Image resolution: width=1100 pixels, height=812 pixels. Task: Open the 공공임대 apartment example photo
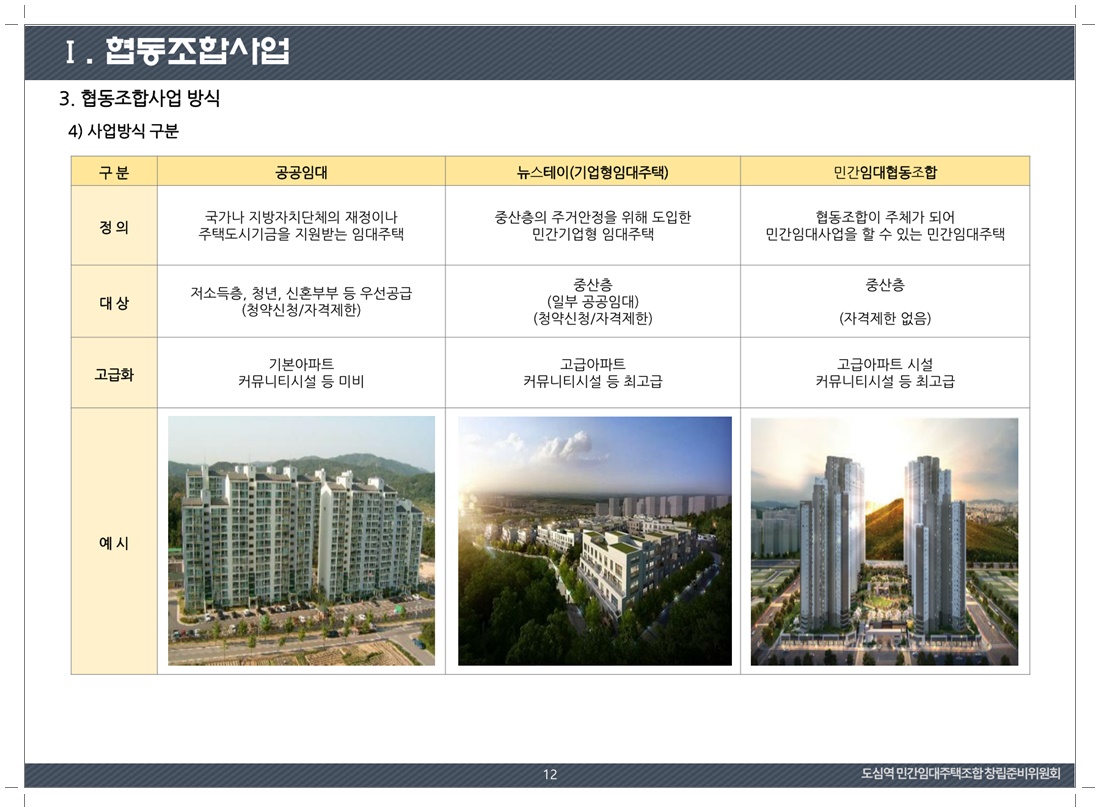(302, 541)
